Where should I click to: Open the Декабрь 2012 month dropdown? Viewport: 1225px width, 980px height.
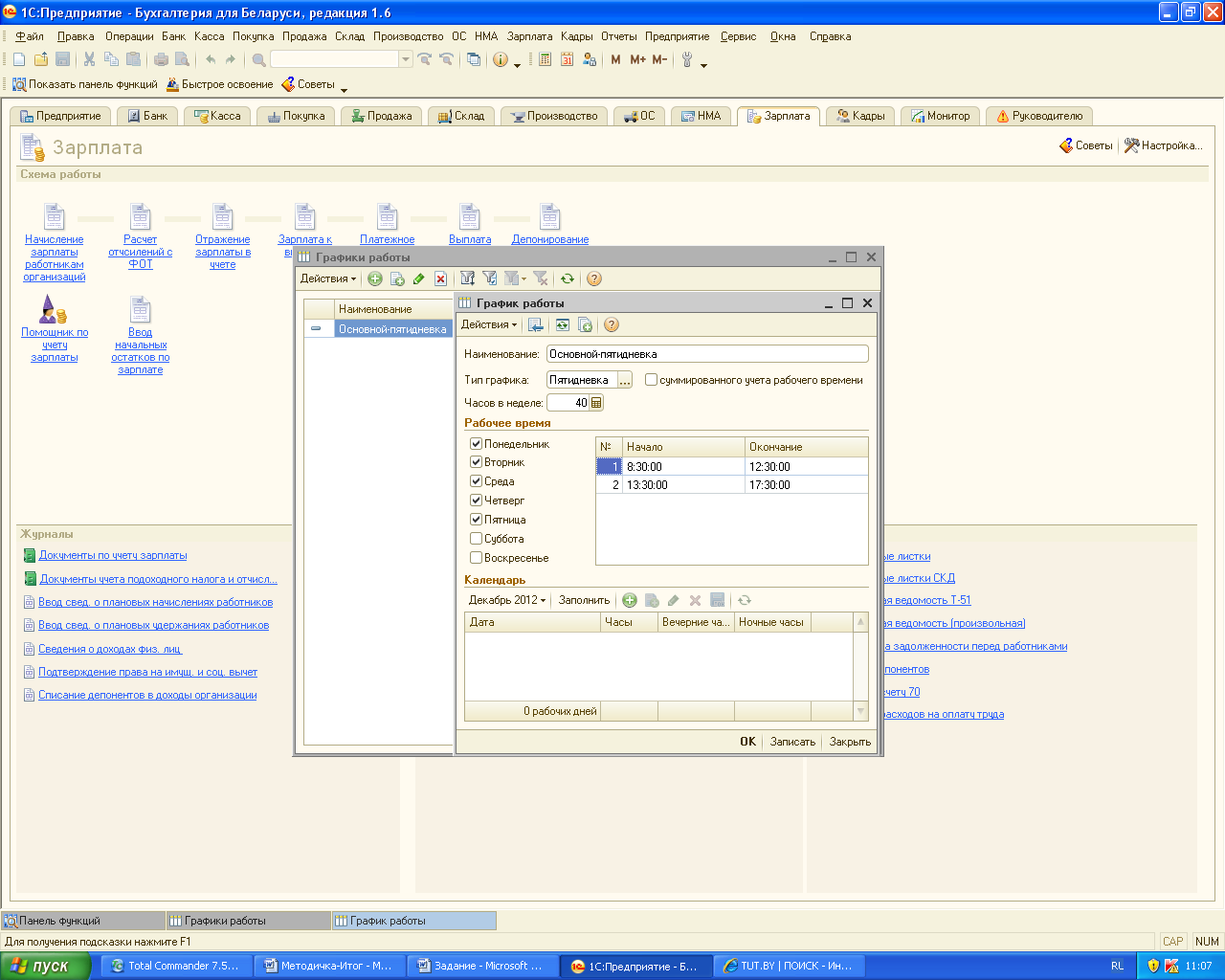tap(507, 600)
